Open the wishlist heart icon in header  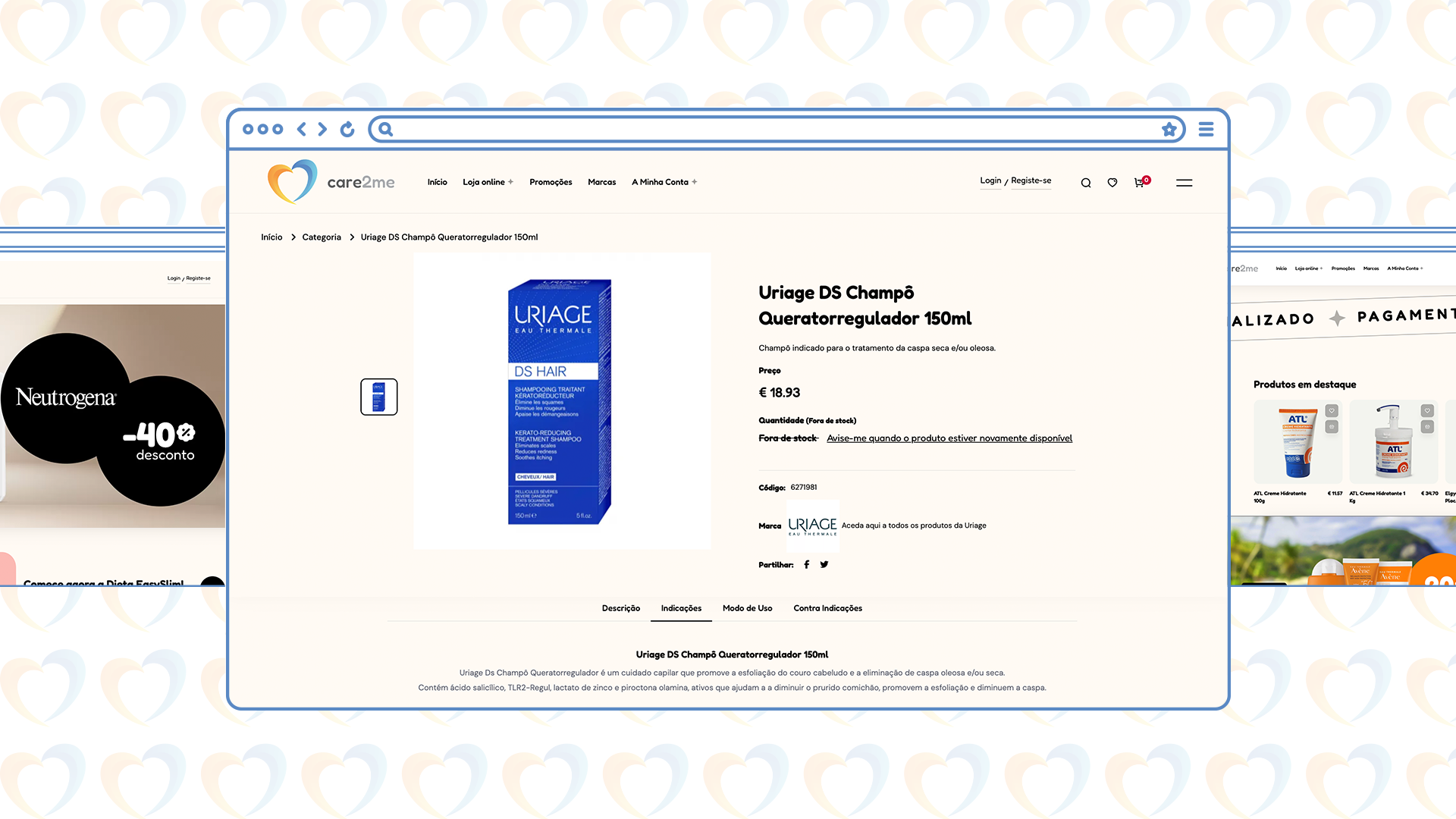1112,183
